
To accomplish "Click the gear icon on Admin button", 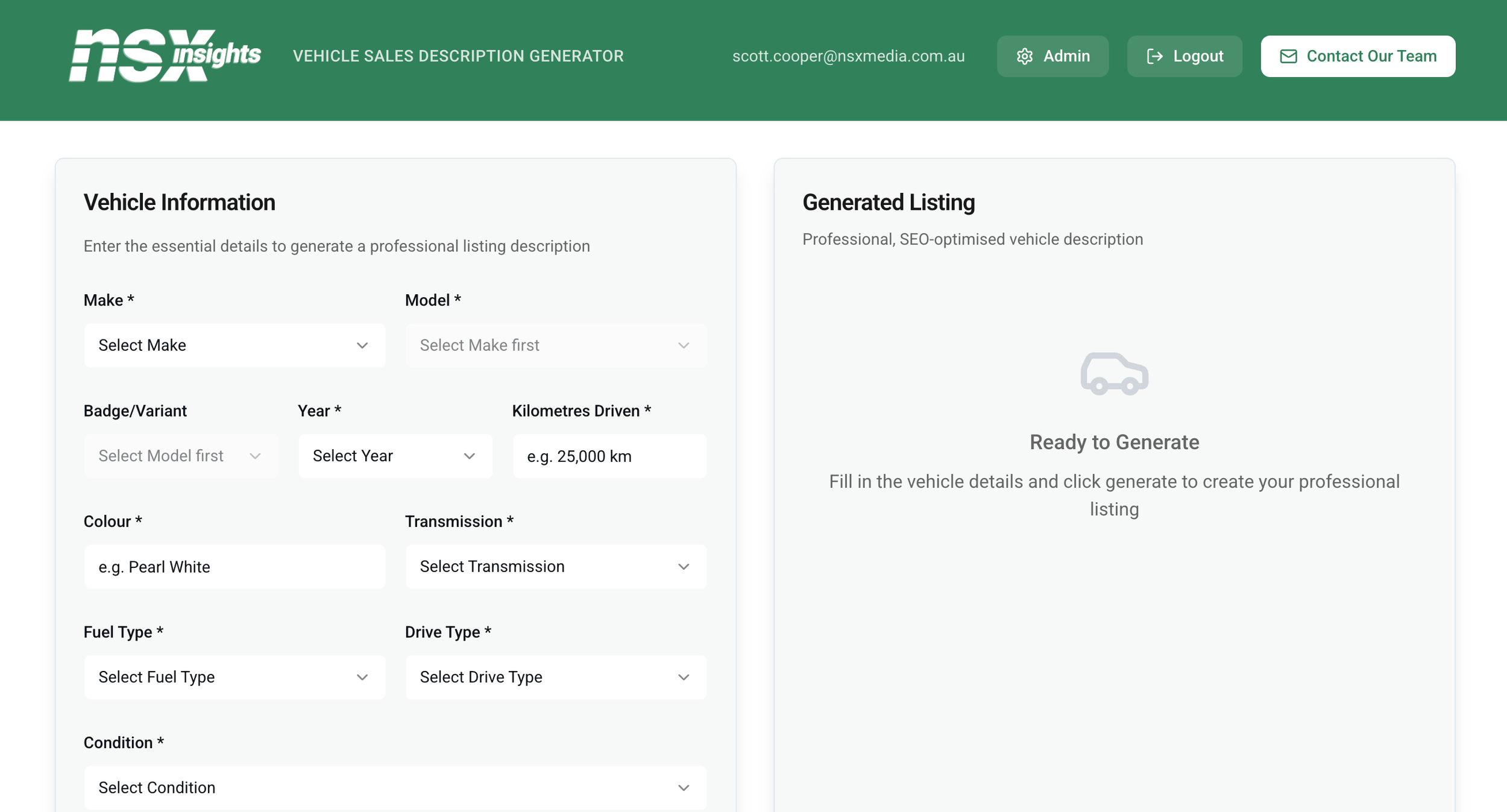I will click(1024, 56).
